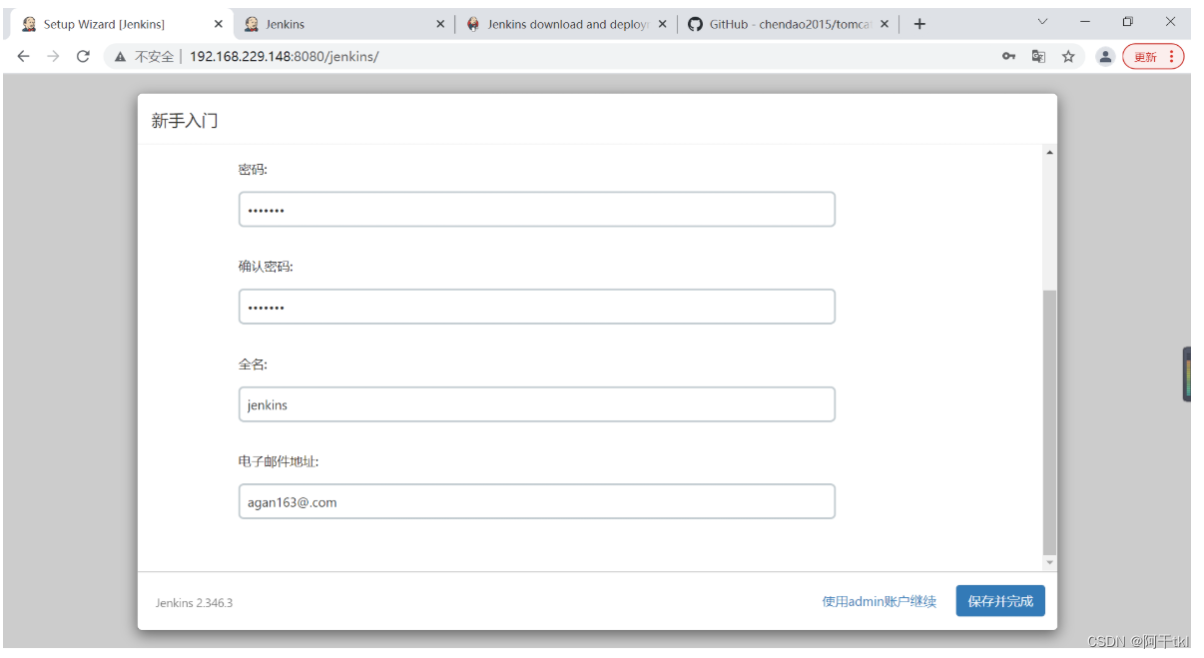The height and width of the screenshot is (658, 1204).
Task: Reload the Jenkins page
Action: coord(84,57)
